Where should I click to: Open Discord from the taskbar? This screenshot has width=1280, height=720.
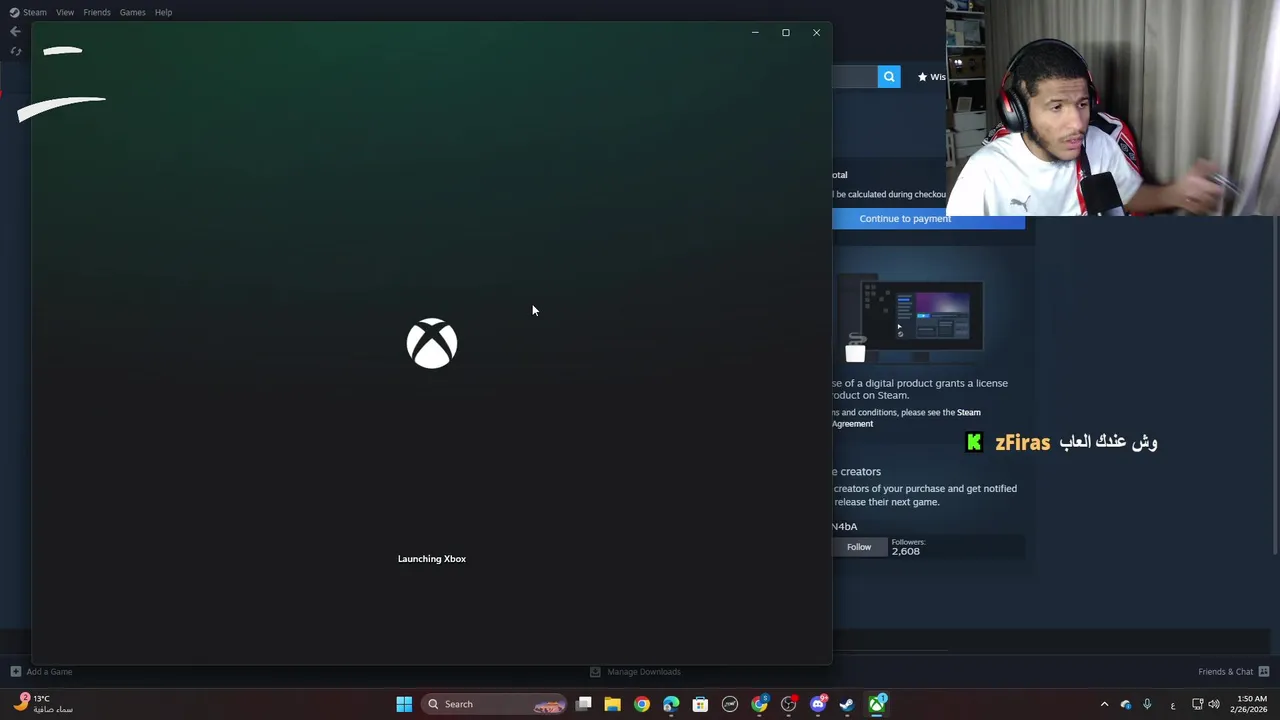pos(818,704)
